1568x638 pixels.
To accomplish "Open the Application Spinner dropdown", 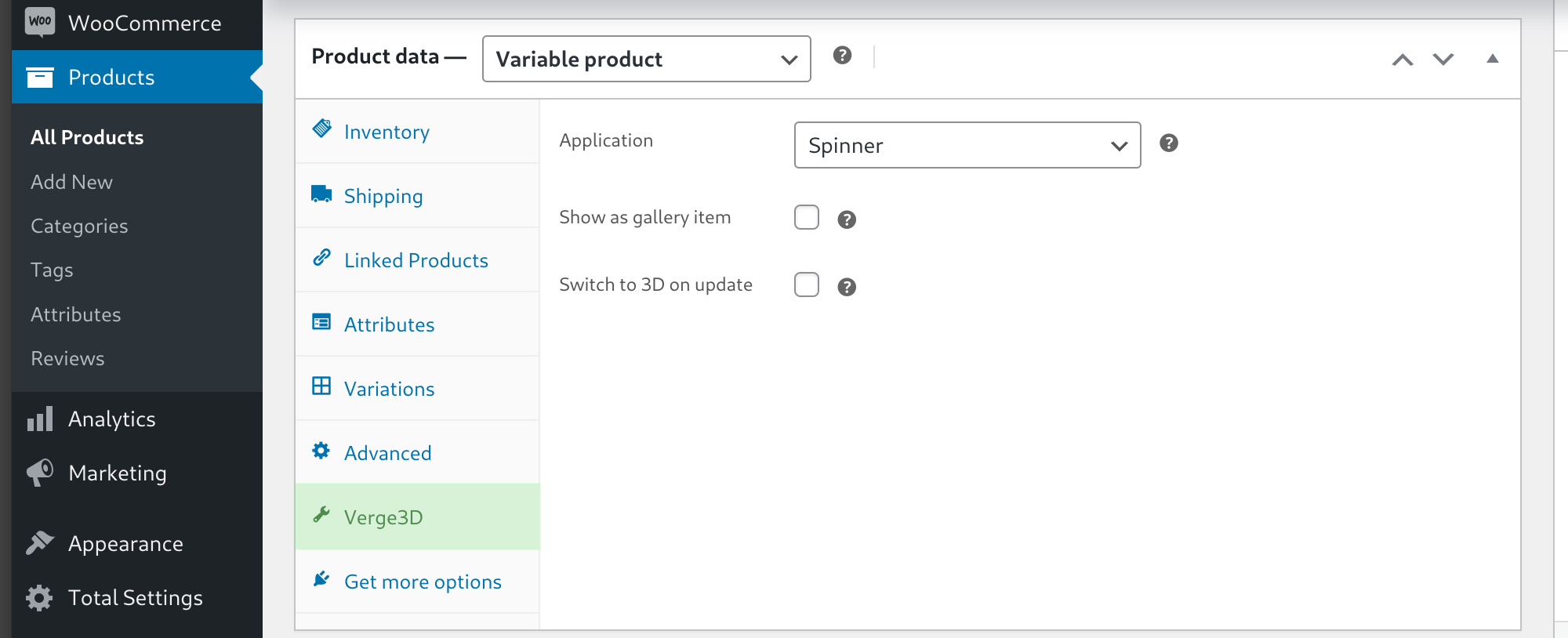I will pos(967,145).
